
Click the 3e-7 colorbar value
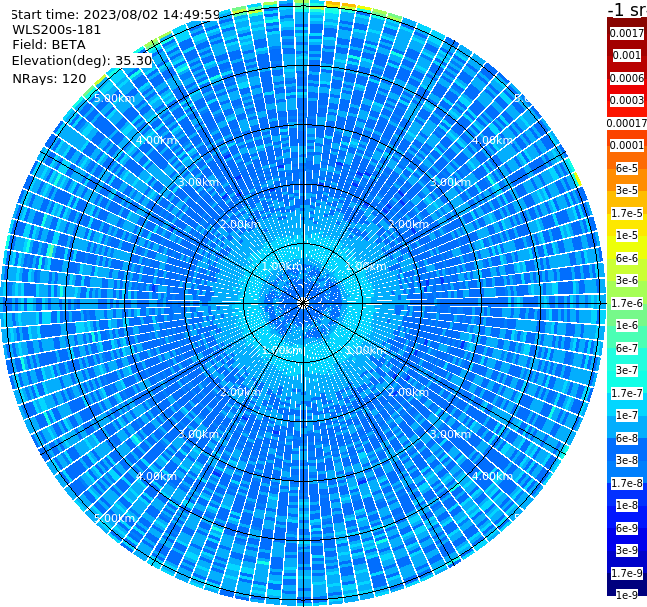coord(627,370)
